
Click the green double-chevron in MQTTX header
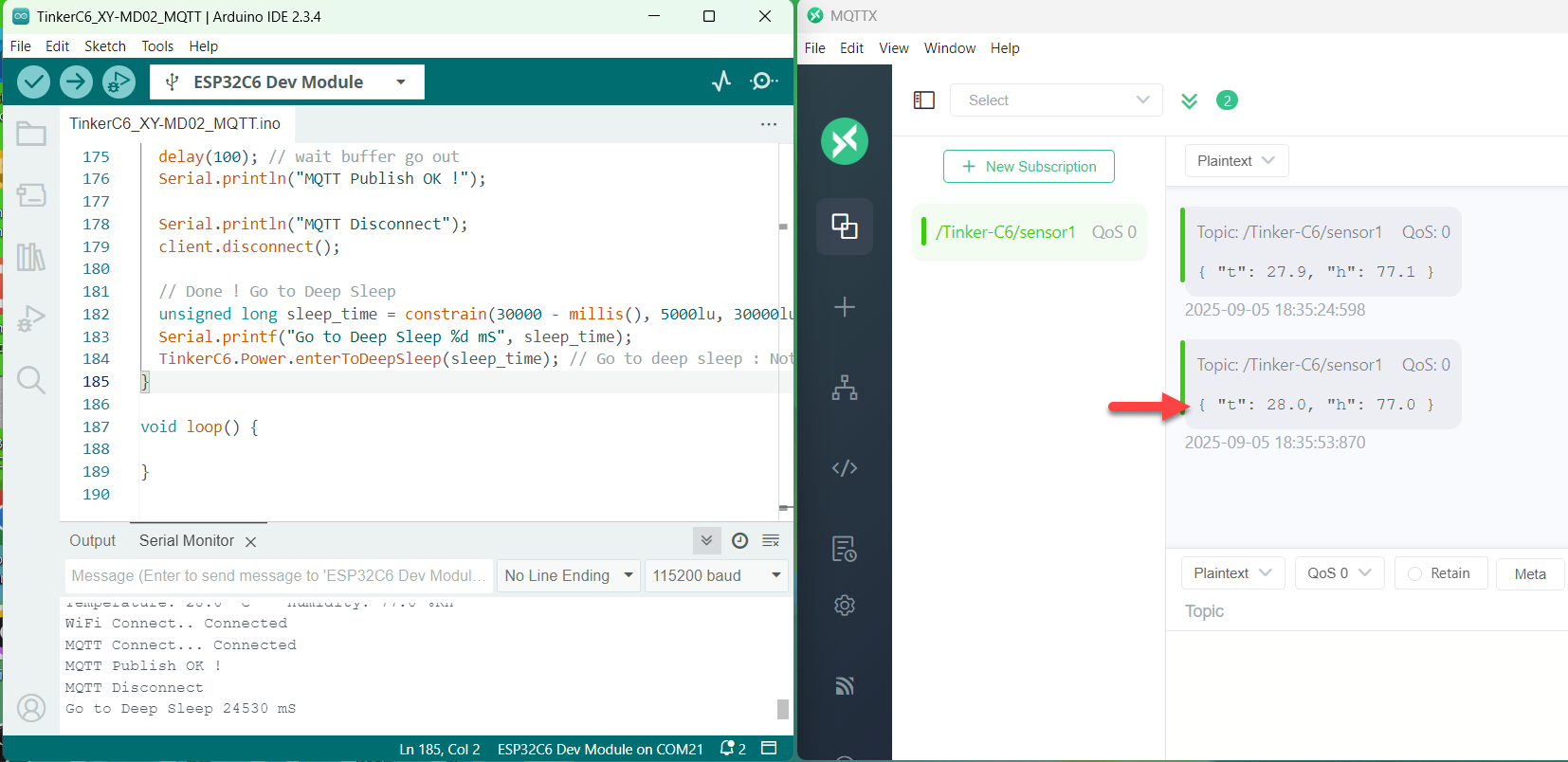pos(1189,100)
